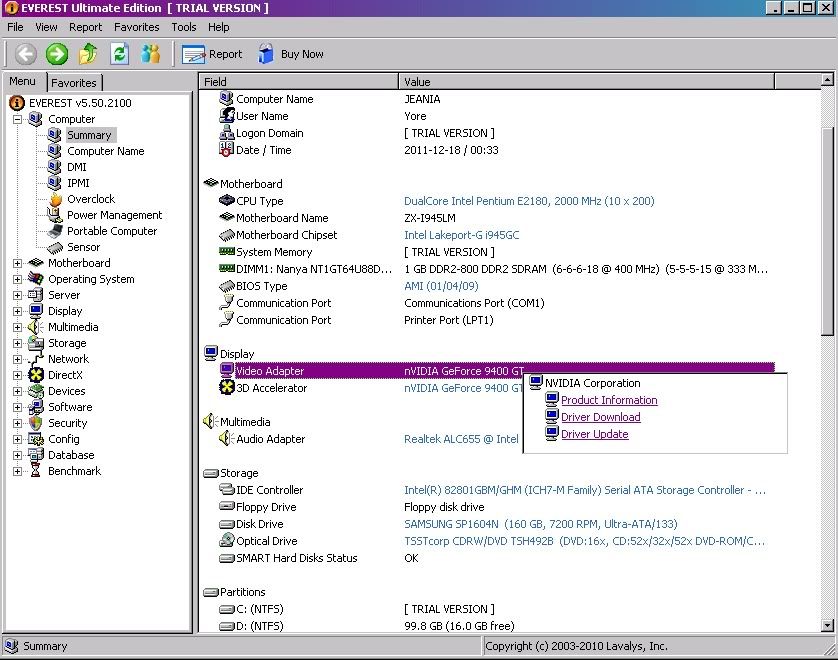Click the scrollbar down arrow
Viewport: 838px width, 661px height.
tap(827, 625)
